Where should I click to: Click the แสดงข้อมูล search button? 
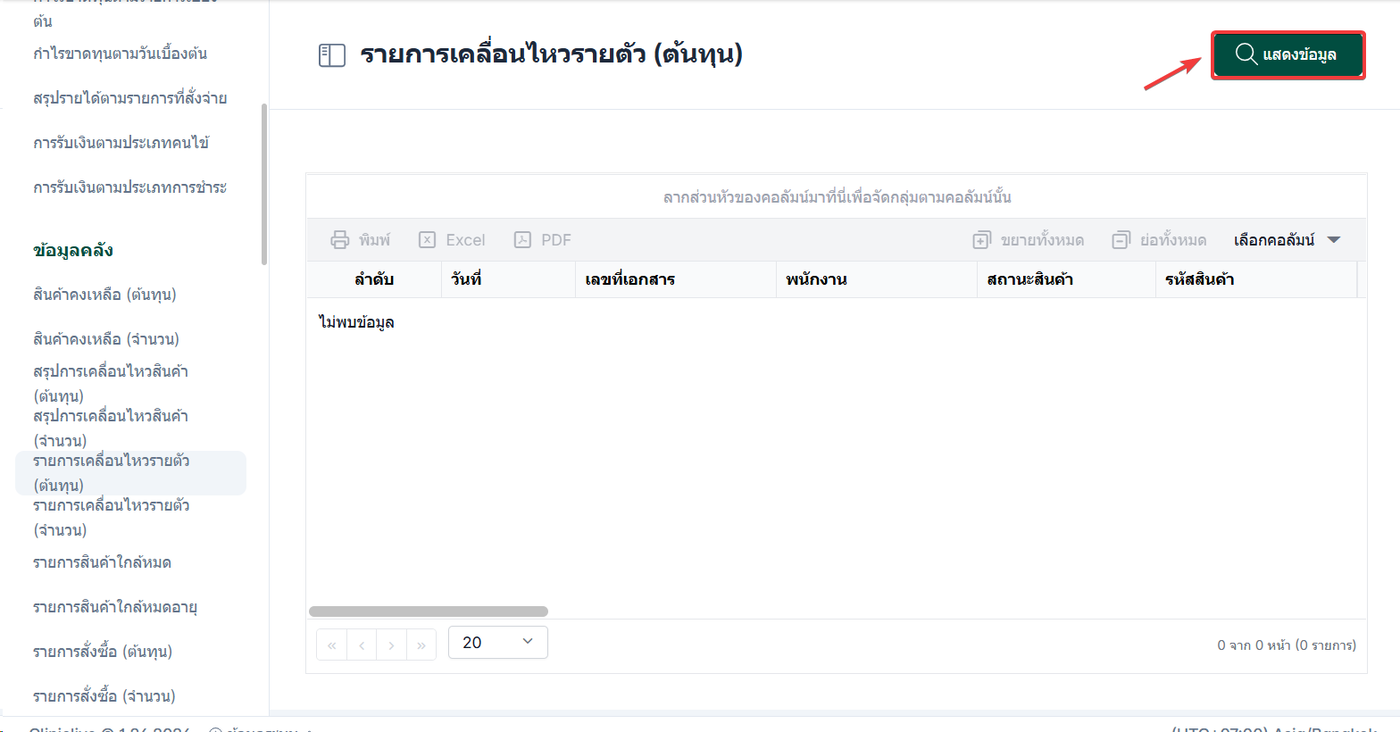click(x=1288, y=55)
